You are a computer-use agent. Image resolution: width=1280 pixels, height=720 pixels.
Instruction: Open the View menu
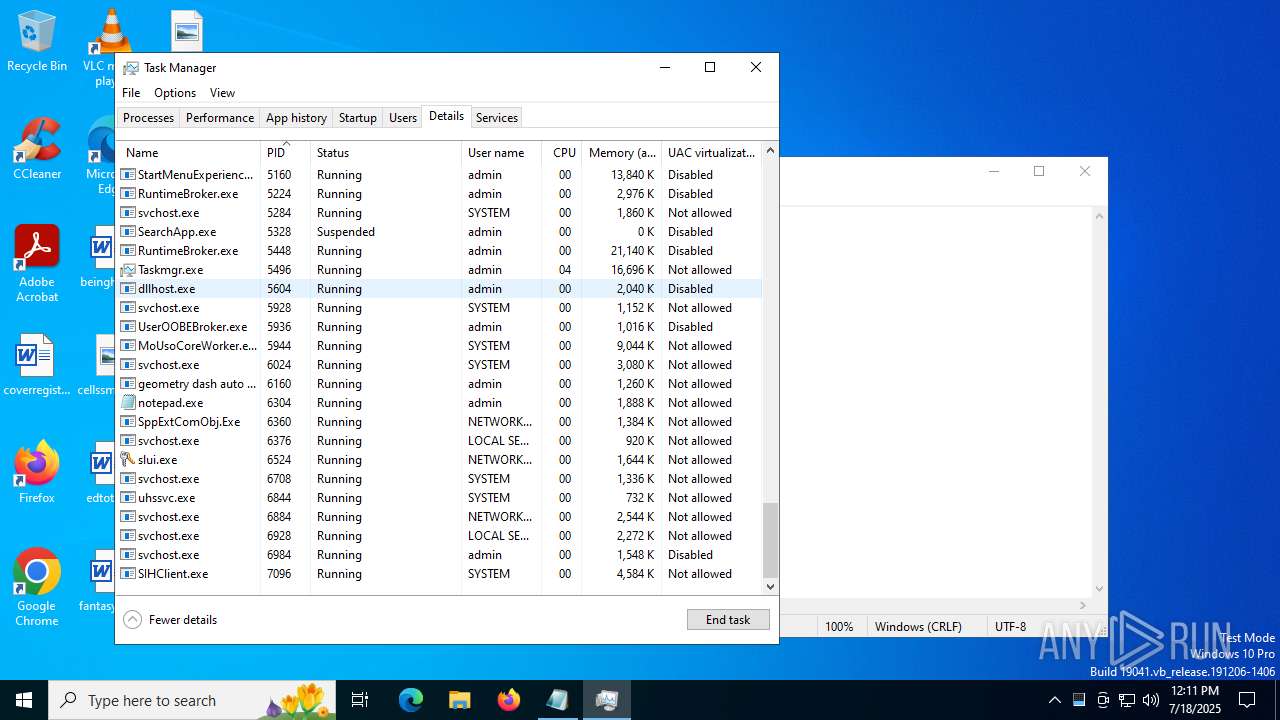coord(222,93)
